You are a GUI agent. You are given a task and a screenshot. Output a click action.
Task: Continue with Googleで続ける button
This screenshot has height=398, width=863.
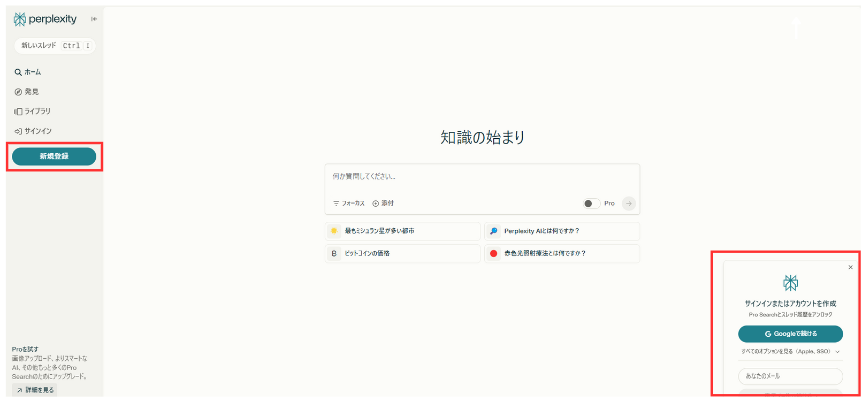(790, 334)
